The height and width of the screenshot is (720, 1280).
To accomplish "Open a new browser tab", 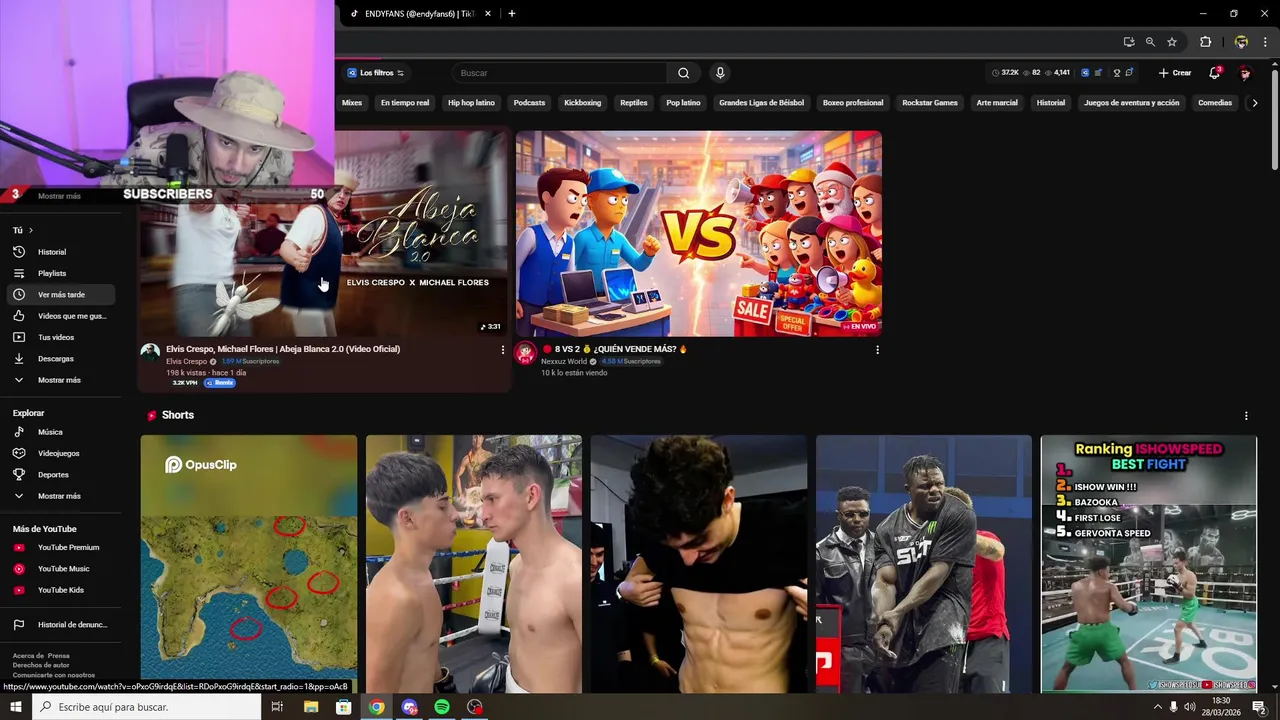I will (512, 14).
